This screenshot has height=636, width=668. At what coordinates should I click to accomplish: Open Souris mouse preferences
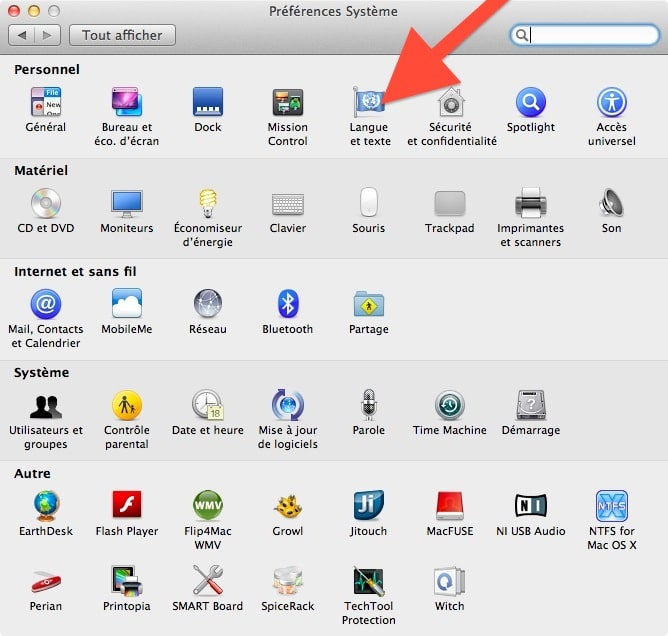(369, 202)
